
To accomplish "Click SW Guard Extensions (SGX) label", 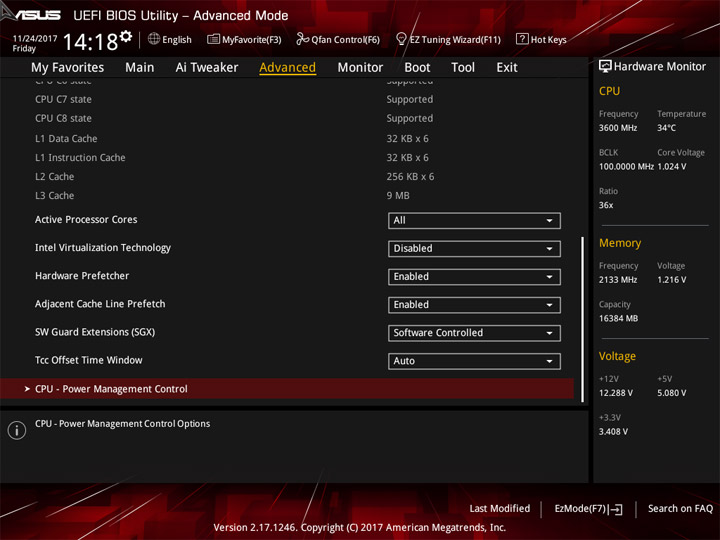I will [x=95, y=332].
